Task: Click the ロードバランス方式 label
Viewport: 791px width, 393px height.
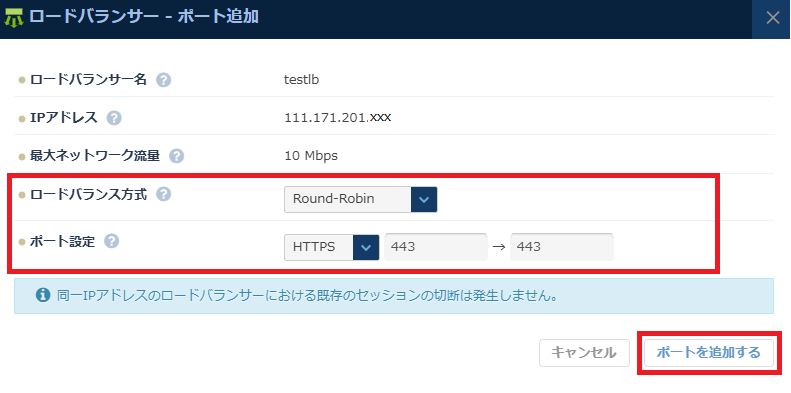Action: [x=88, y=194]
